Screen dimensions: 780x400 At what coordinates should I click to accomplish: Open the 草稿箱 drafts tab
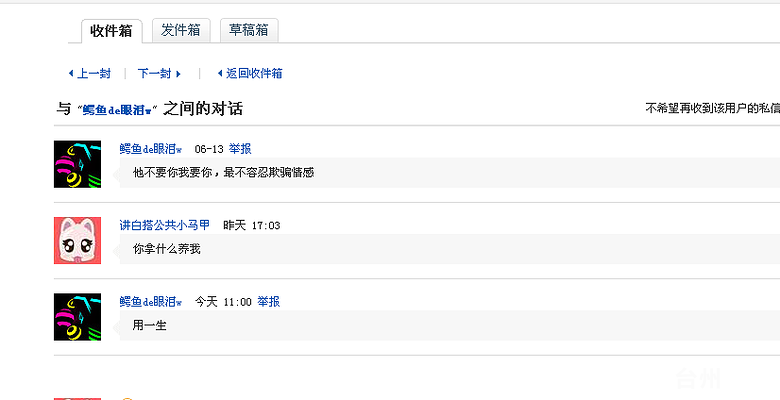pyautogui.click(x=248, y=30)
